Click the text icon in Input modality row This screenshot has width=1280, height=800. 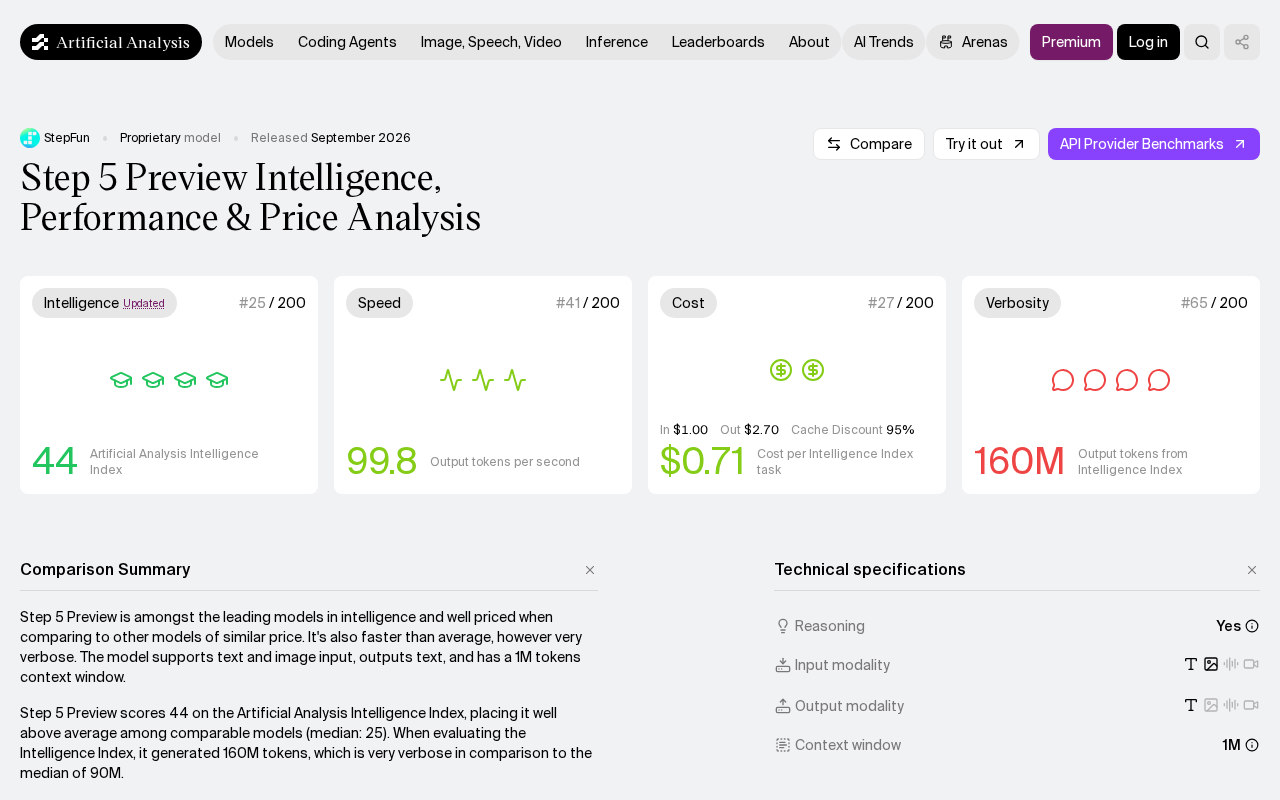tap(1191, 664)
